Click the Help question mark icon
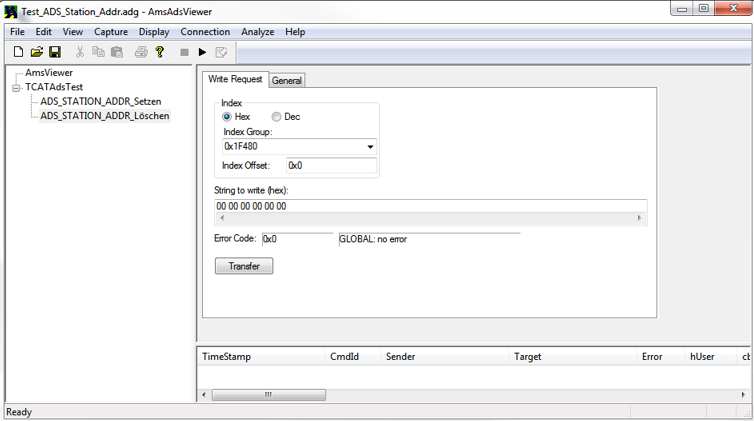This screenshot has width=754, height=421. point(160,52)
